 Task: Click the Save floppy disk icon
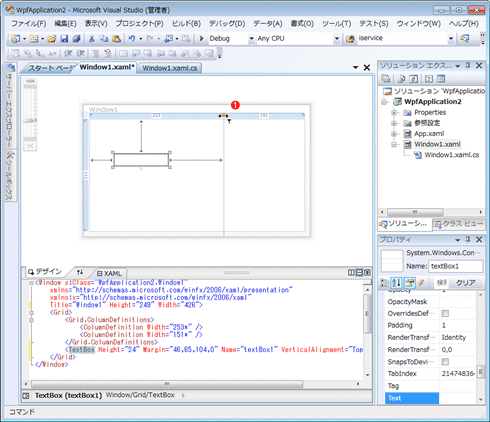tap(64, 39)
